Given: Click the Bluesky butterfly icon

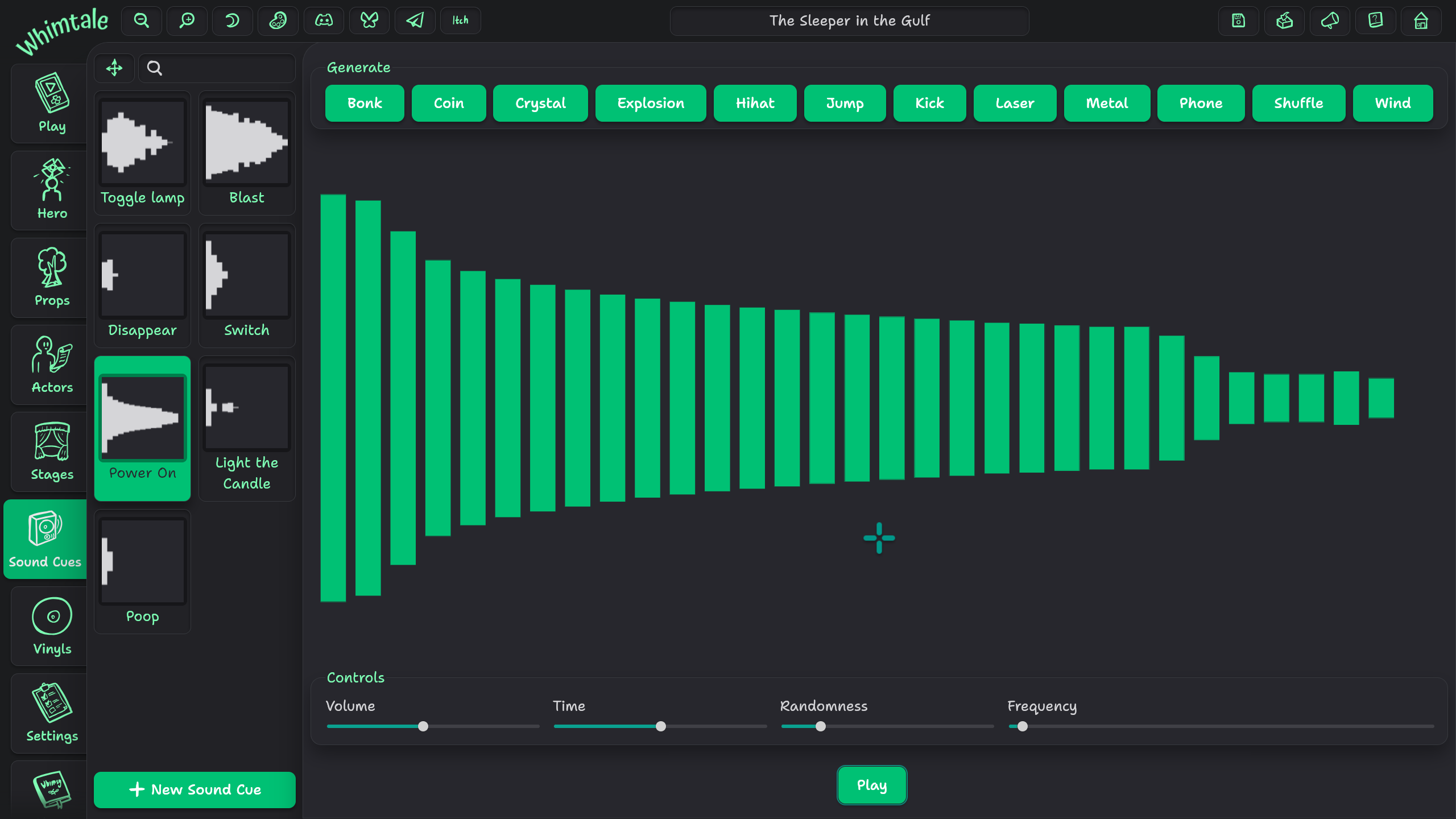Looking at the screenshot, I should (x=369, y=20).
